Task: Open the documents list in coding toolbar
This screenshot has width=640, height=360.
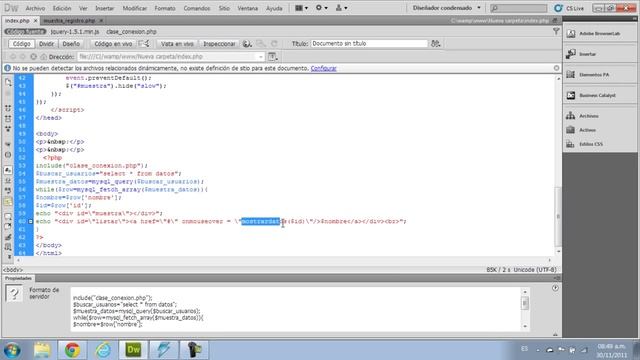Action: click(x=8, y=82)
